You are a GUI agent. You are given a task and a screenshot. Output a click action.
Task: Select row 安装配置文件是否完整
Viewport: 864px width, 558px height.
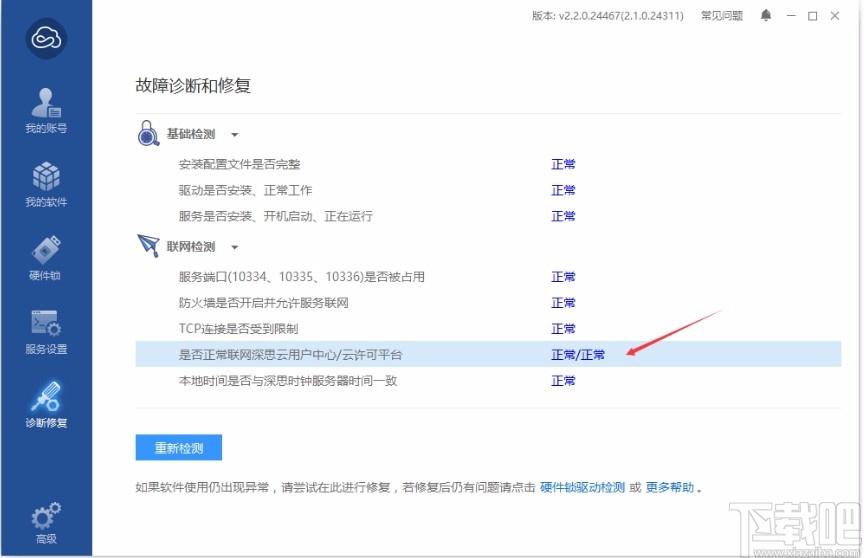488,164
